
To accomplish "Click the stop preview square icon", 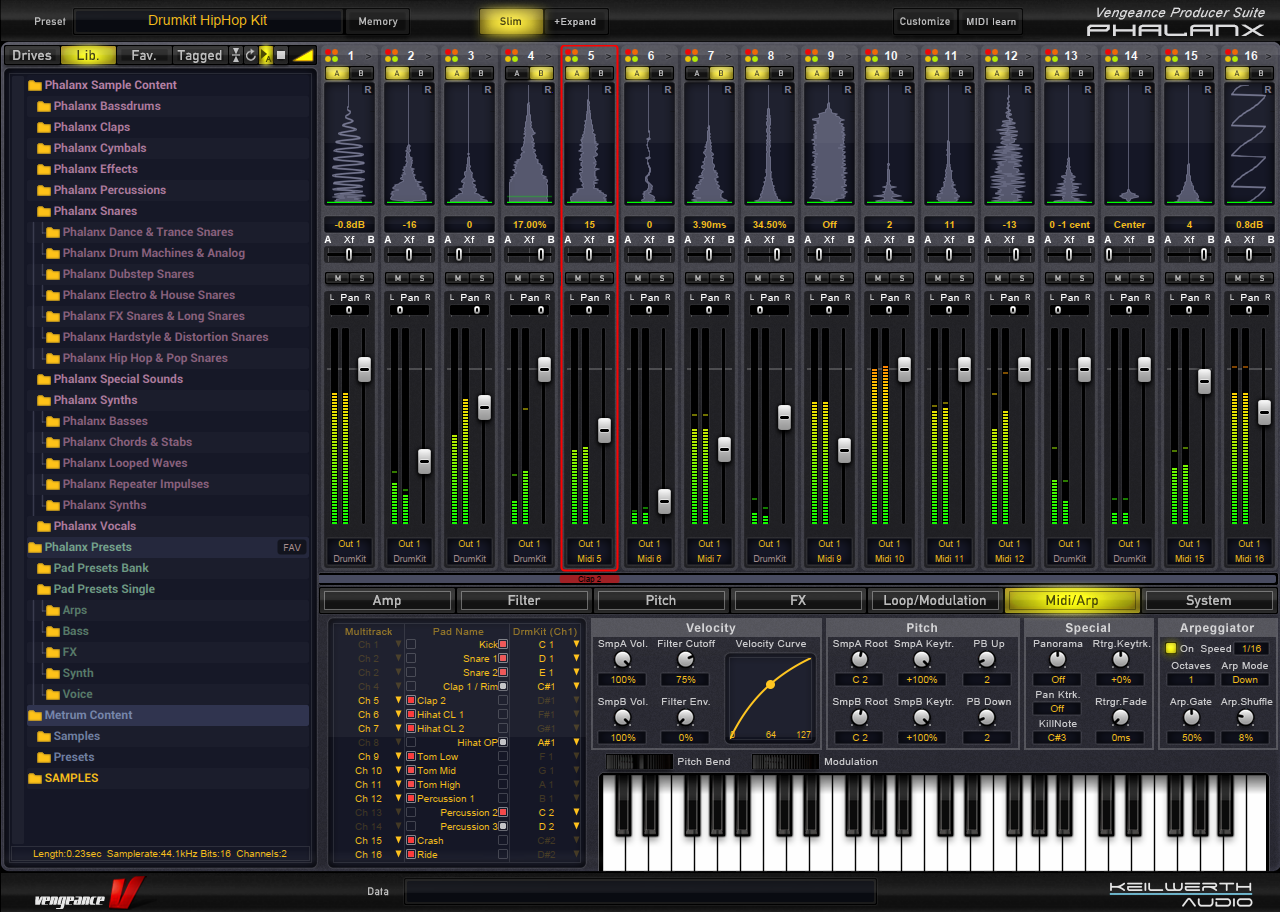I will click(281, 55).
